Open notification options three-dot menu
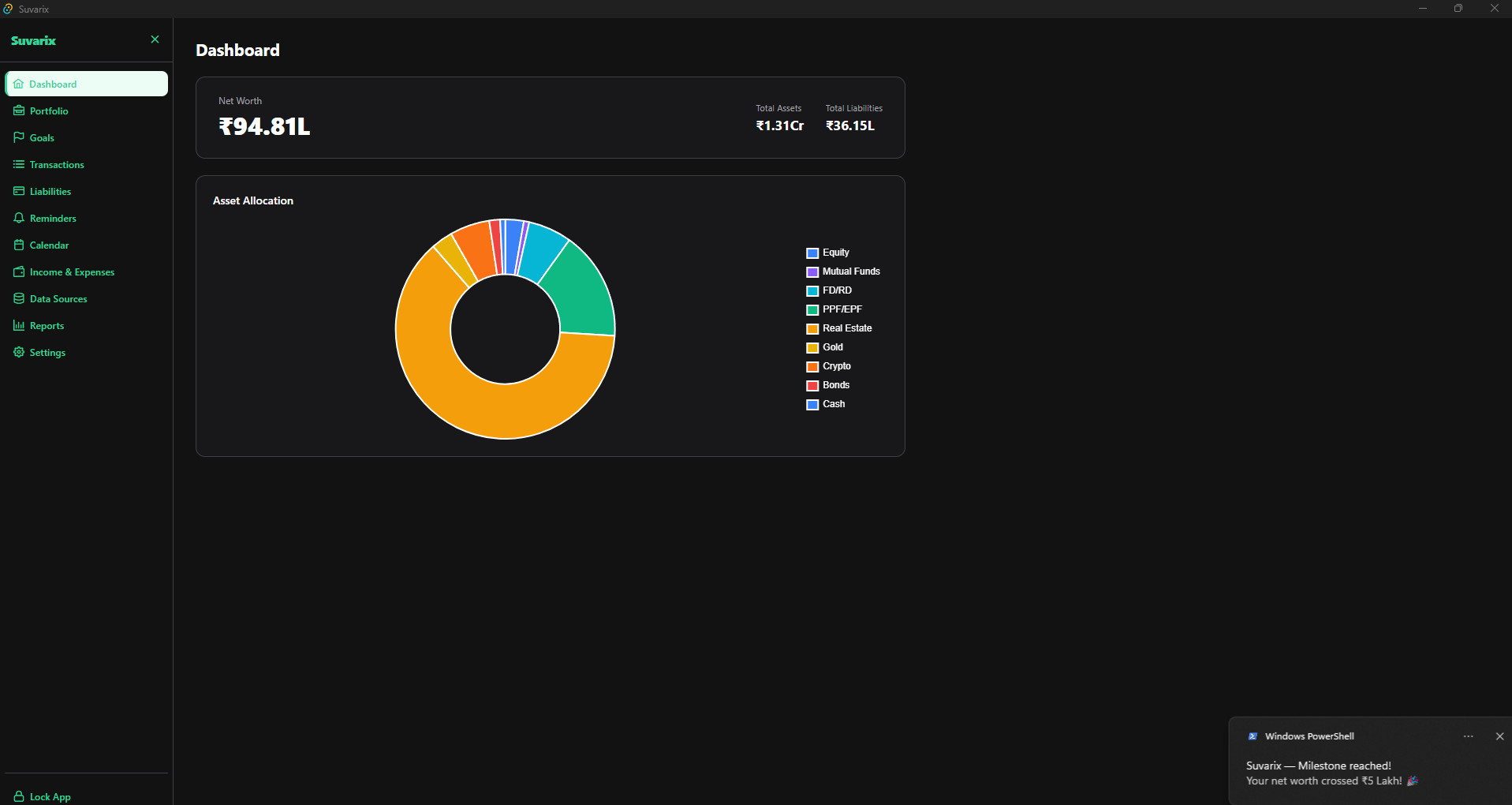Viewport: 1512px width, 805px height. coord(1468,736)
